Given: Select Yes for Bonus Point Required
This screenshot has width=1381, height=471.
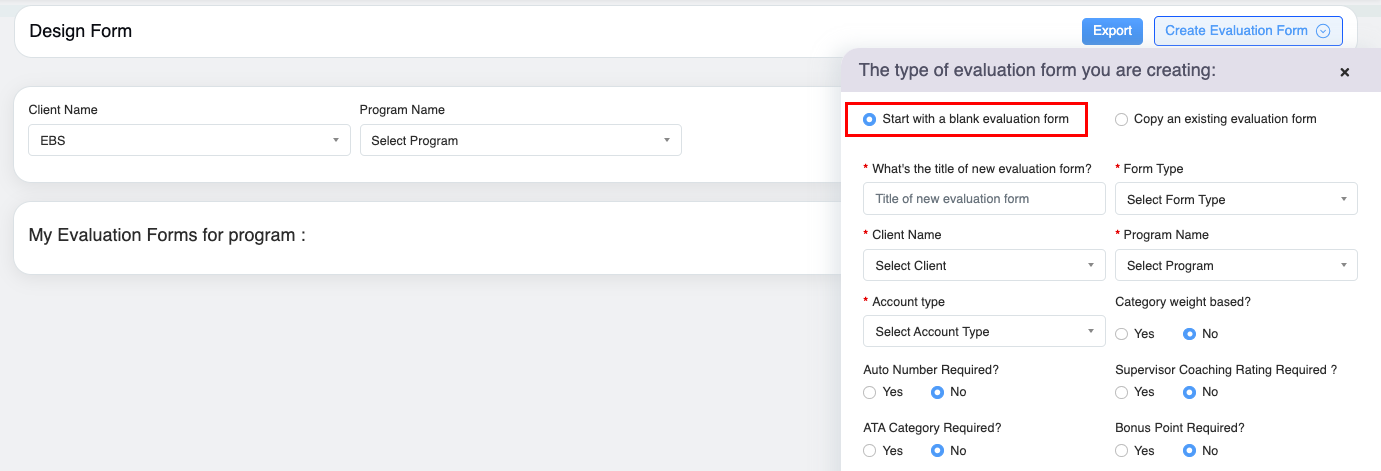Looking at the screenshot, I should 1122,451.
